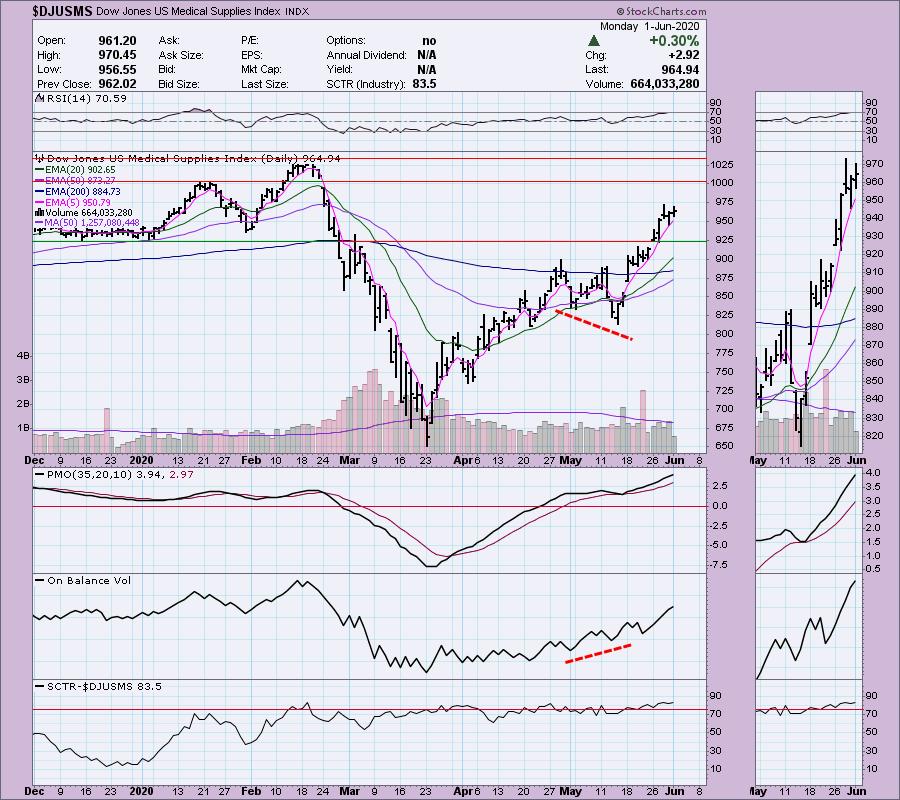
Task: Click the 'SCTR (Industry):' header label
Action: (366, 84)
